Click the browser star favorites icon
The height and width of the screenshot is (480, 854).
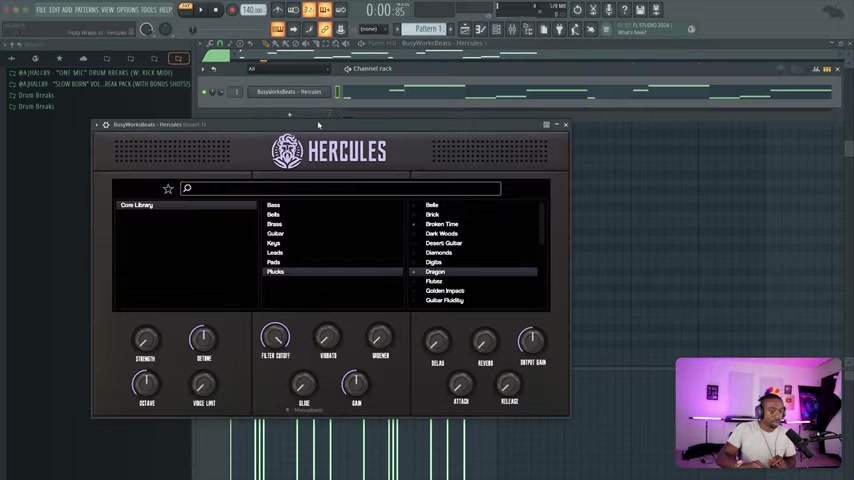[x=59, y=58]
